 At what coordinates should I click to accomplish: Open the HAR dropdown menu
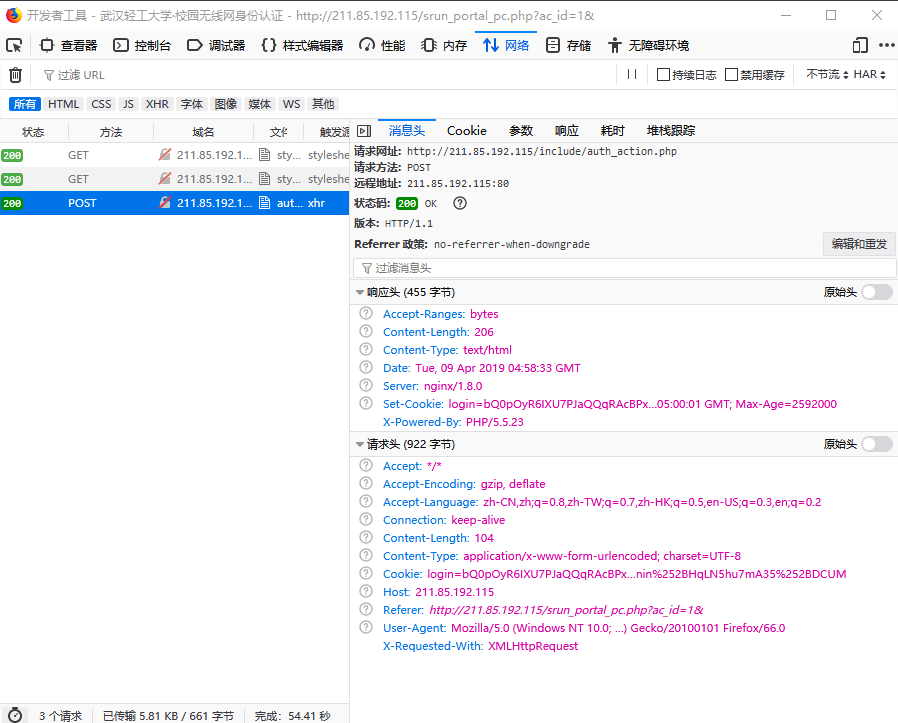(x=869, y=75)
